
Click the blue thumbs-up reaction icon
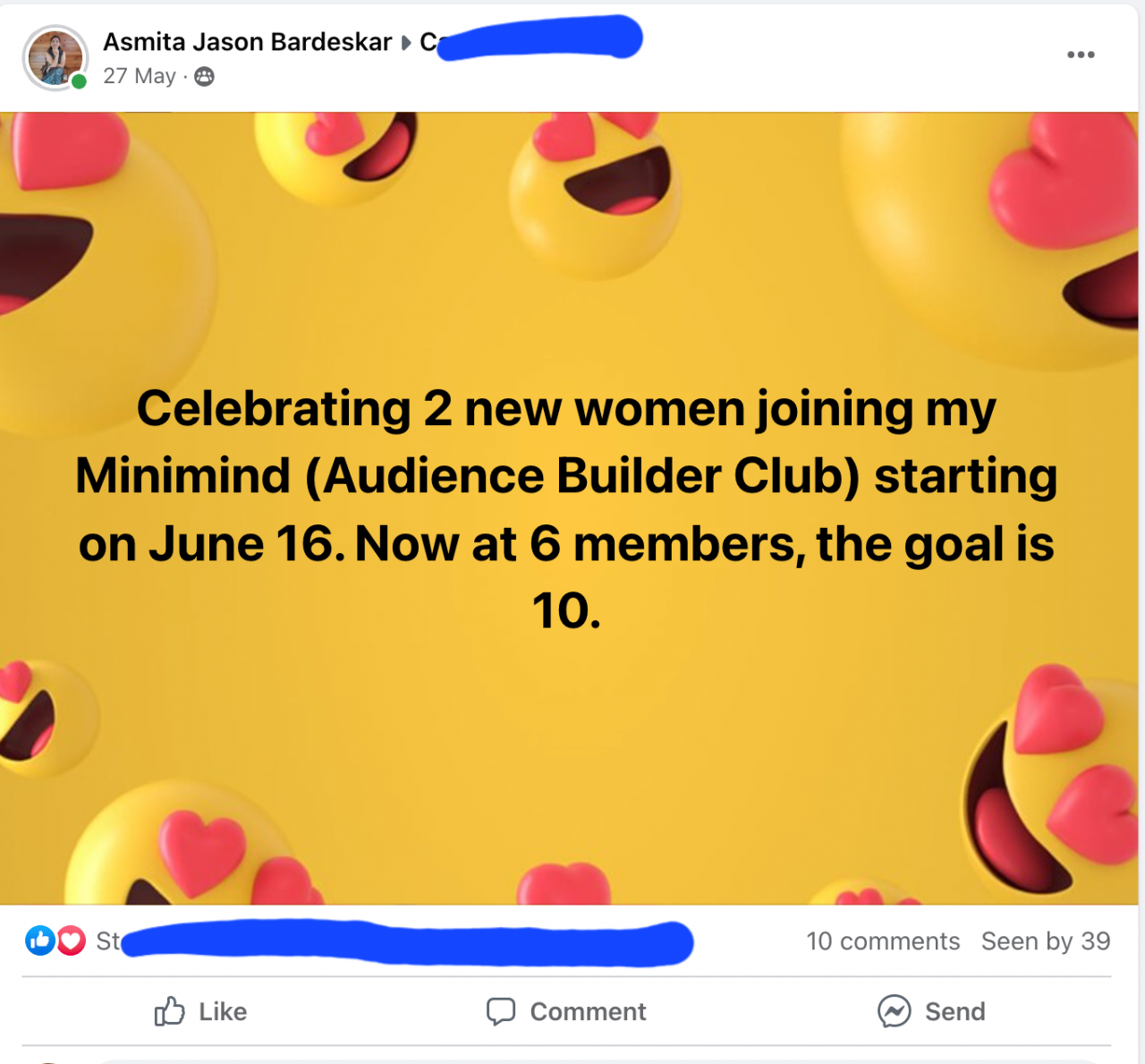coord(40,941)
